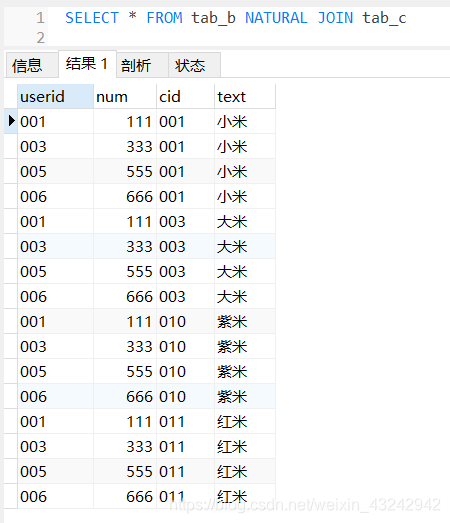
Task: Click the num column header
Action: coord(125,96)
